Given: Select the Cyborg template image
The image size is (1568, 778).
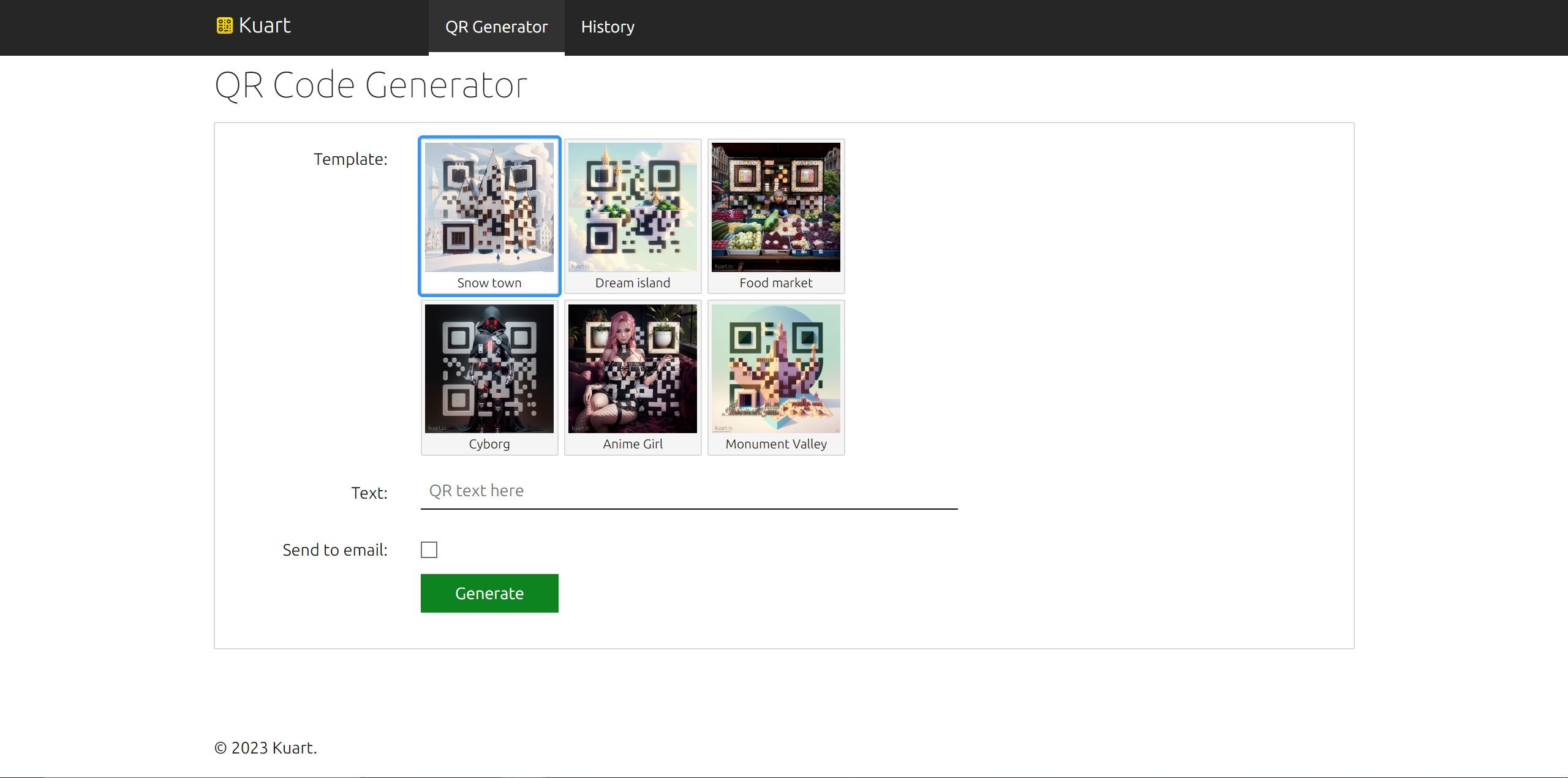Looking at the screenshot, I should [489, 369].
